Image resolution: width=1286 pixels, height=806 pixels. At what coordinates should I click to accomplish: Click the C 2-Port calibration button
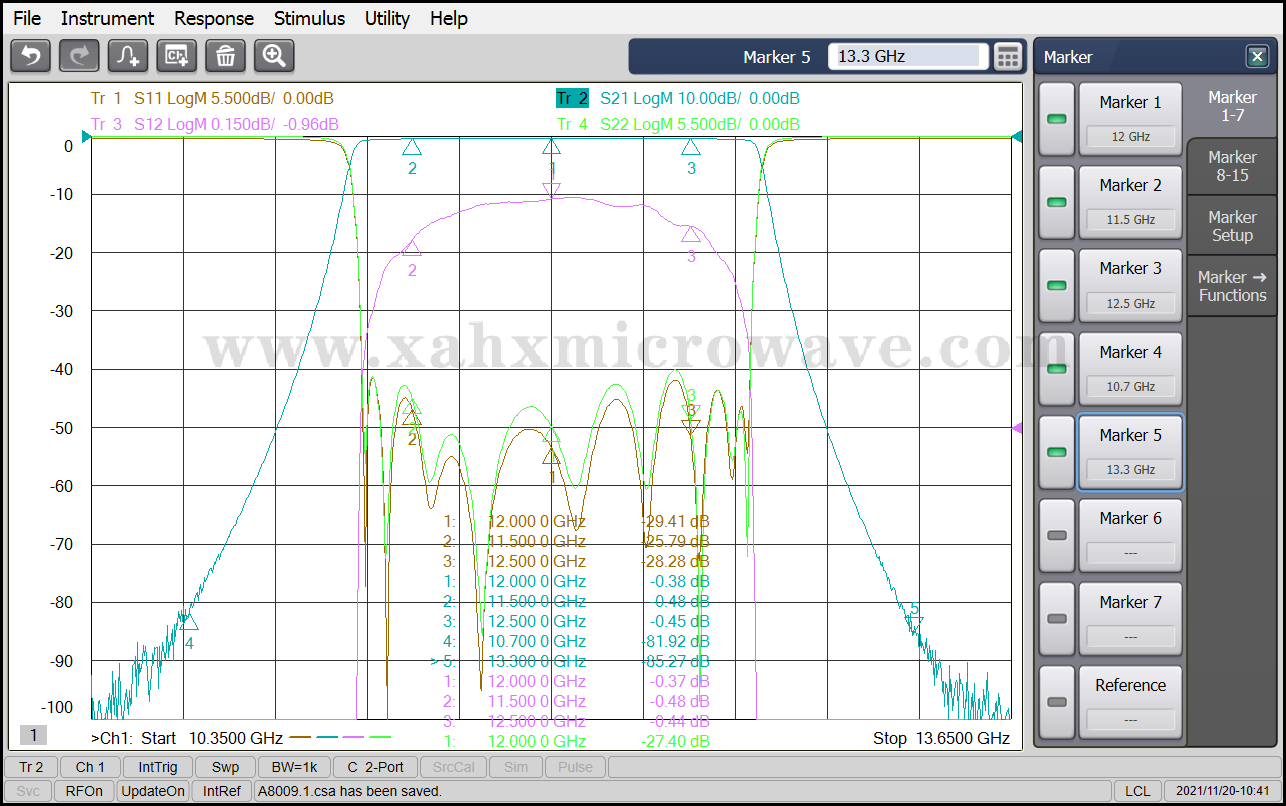point(375,767)
